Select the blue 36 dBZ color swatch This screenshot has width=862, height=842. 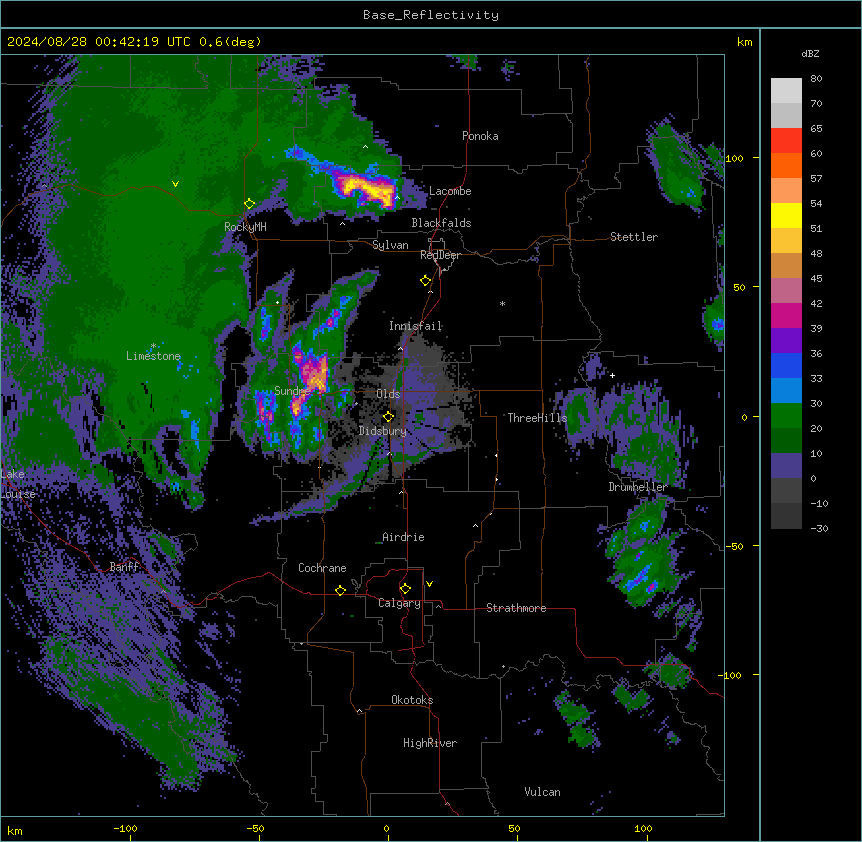pyautogui.click(x=786, y=365)
